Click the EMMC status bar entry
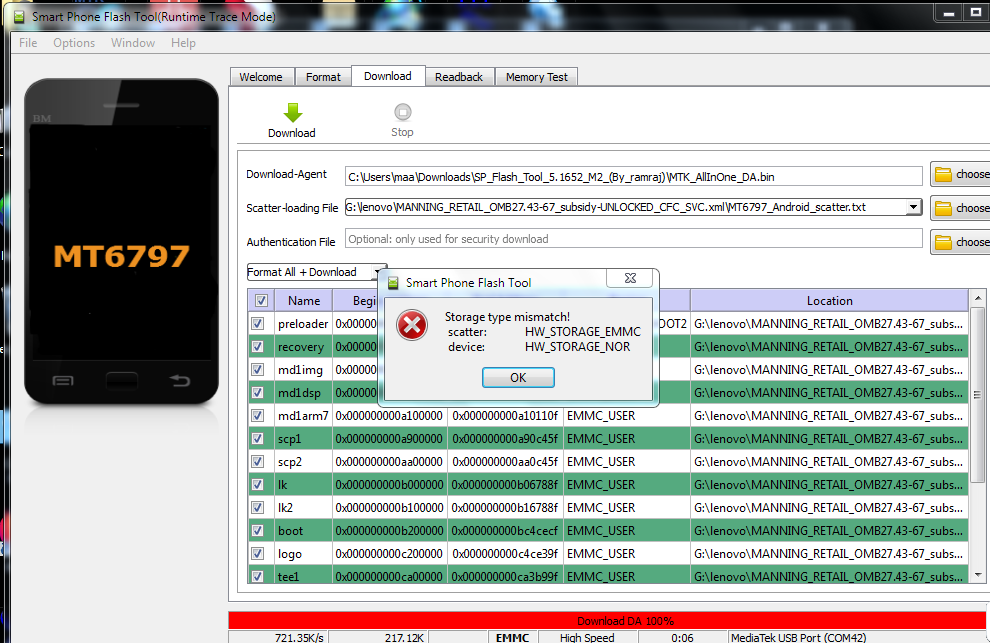 pos(512,638)
